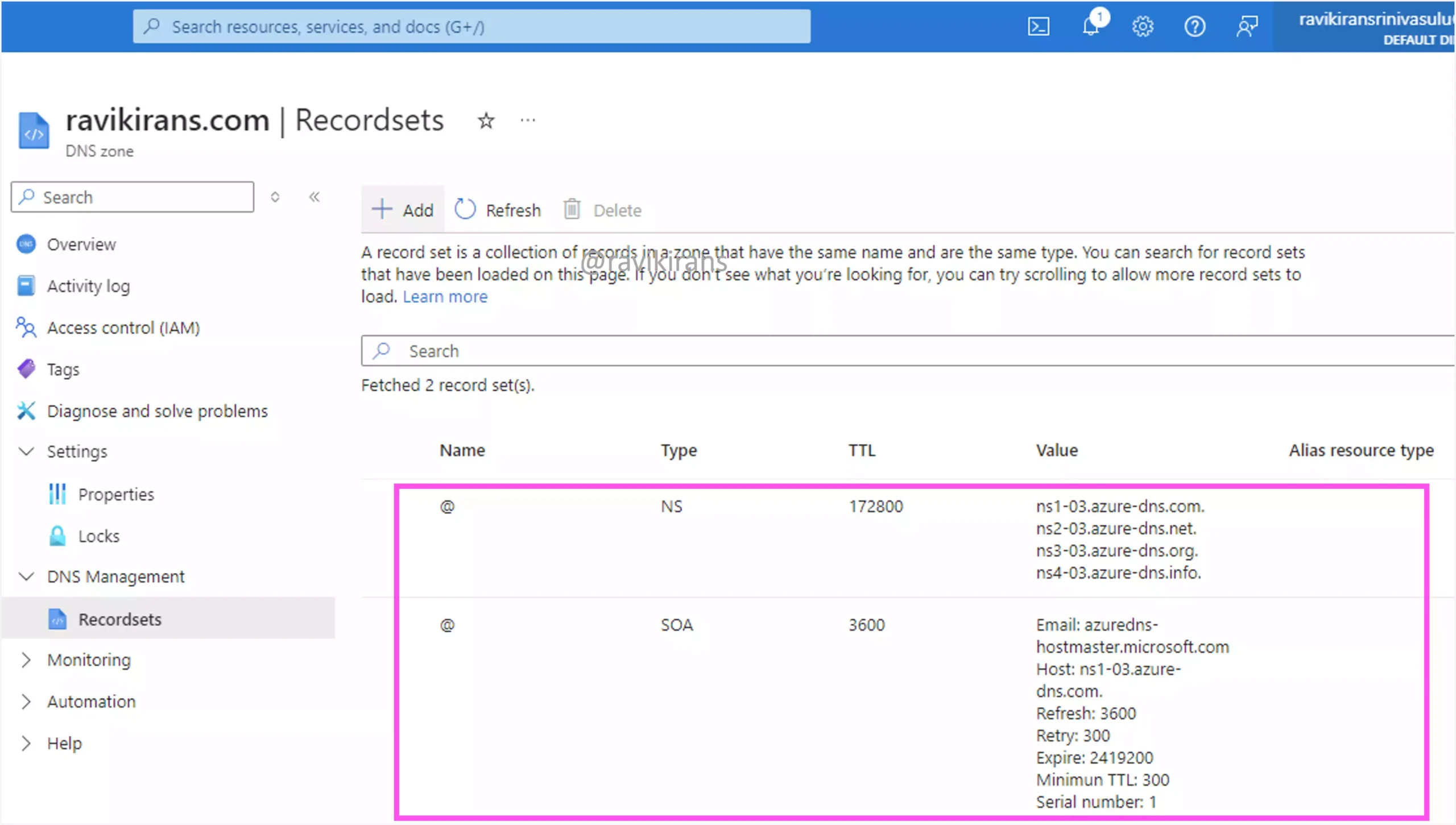Open the Cloud Shell icon
This screenshot has height=825, width=1456.
coord(1039,27)
